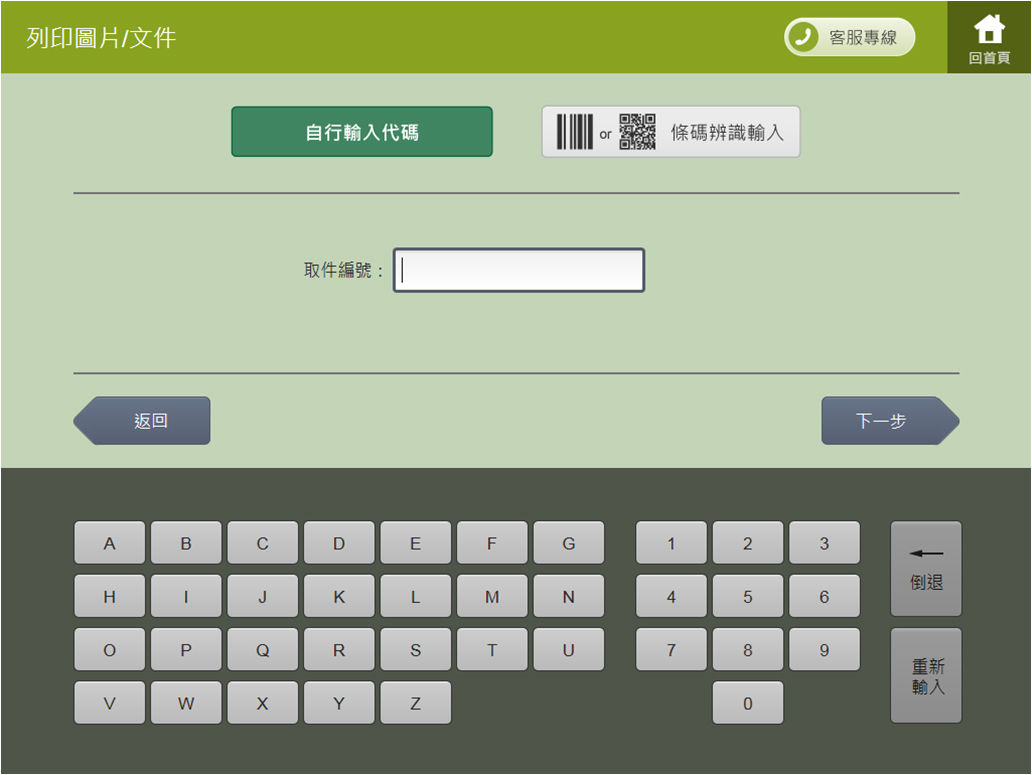Proceed with the 下一步 button
Screen dimensions: 1032x775
[x=890, y=420]
